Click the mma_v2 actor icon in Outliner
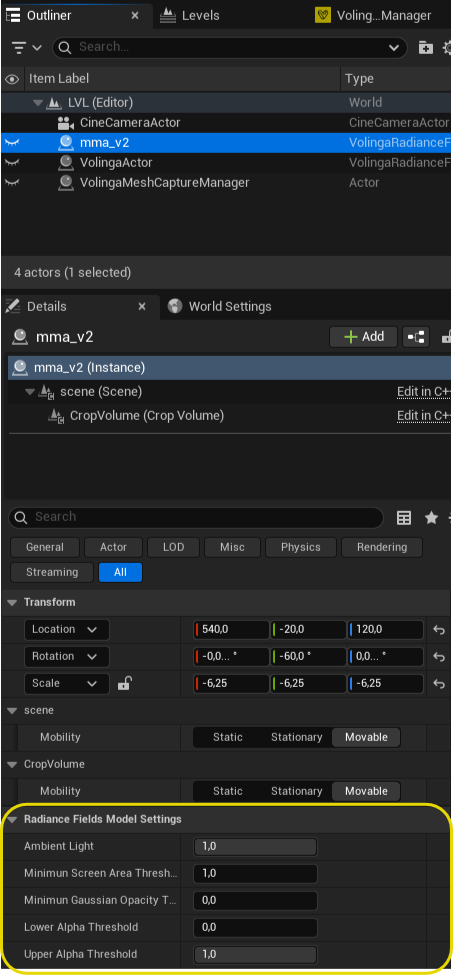This screenshot has height=976, width=454. click(66, 143)
